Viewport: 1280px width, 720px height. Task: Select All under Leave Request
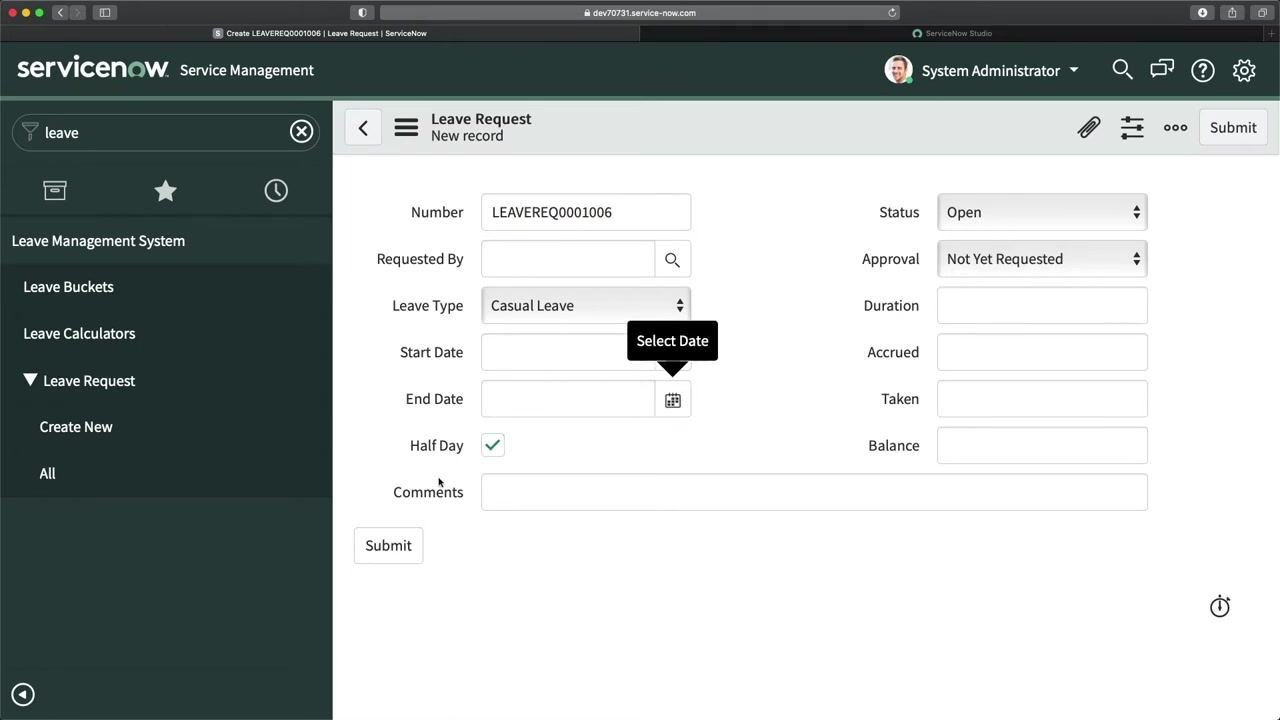[47, 474]
